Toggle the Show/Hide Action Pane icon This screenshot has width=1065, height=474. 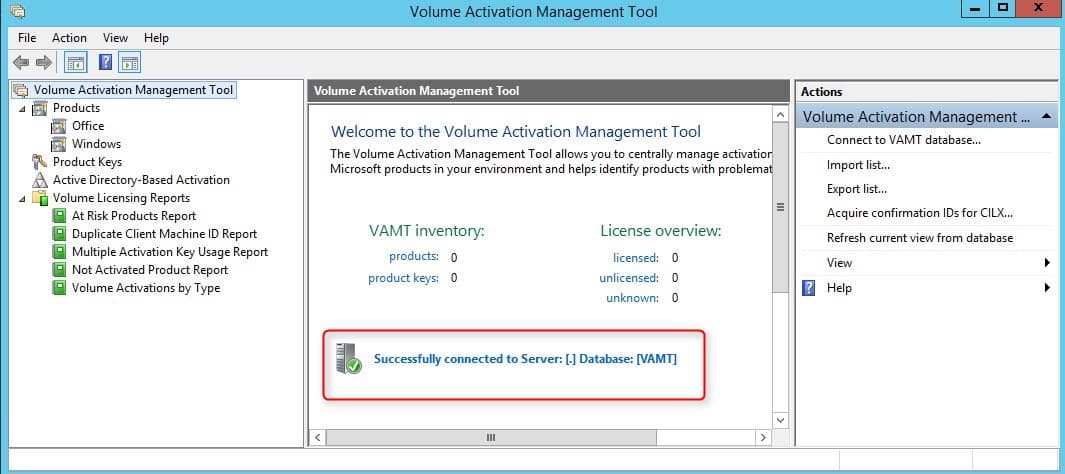coord(130,63)
